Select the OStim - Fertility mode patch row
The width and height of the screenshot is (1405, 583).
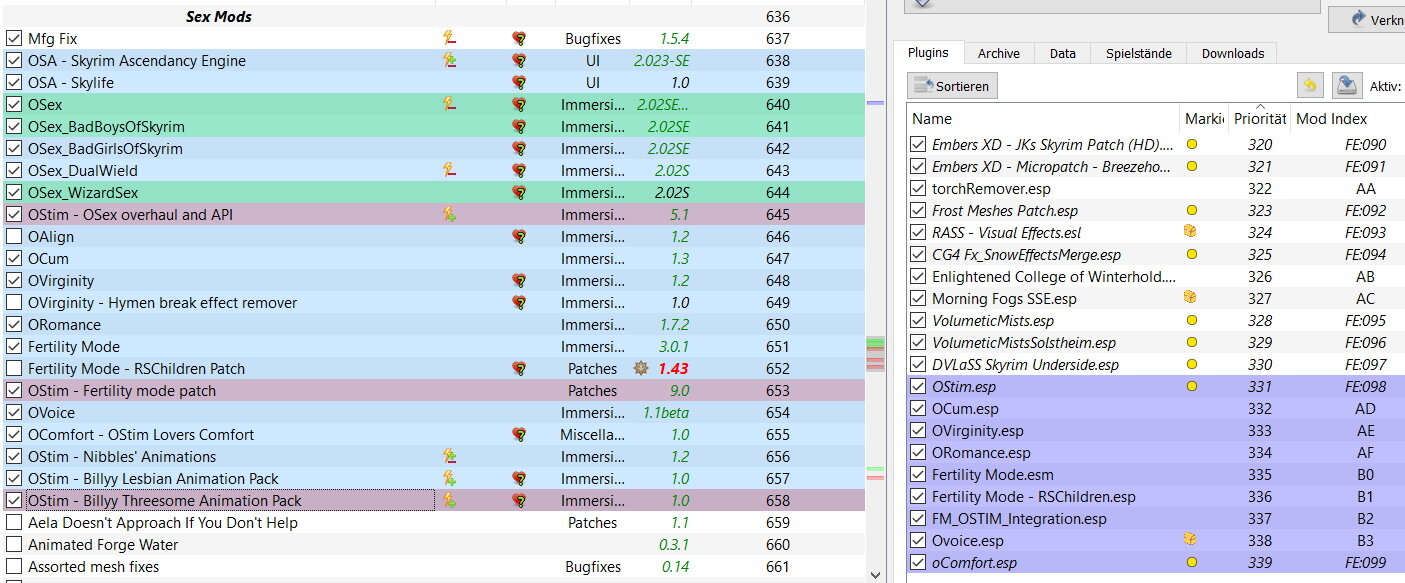coord(432,391)
